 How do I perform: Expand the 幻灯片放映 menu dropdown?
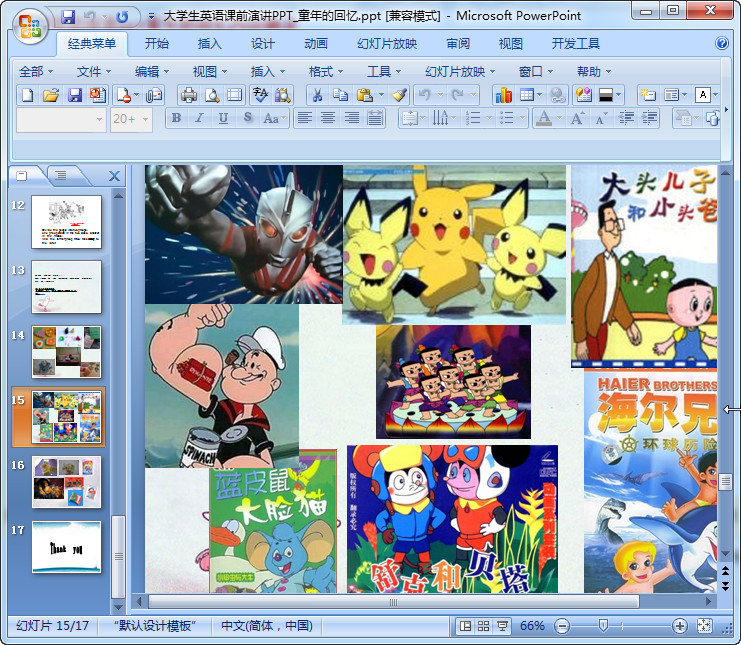click(x=460, y=71)
